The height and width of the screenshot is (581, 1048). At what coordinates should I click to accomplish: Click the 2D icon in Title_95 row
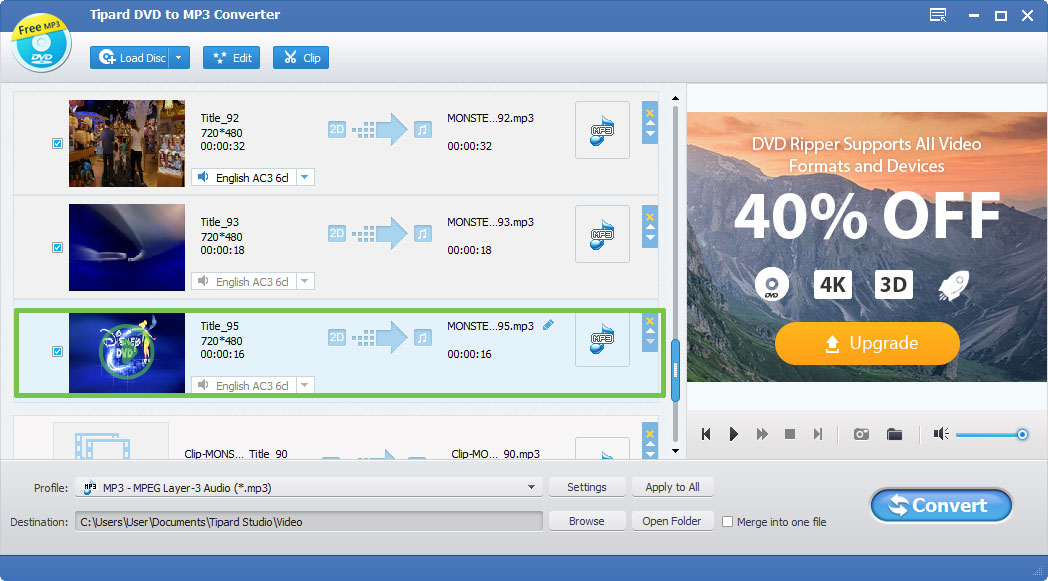(x=337, y=338)
